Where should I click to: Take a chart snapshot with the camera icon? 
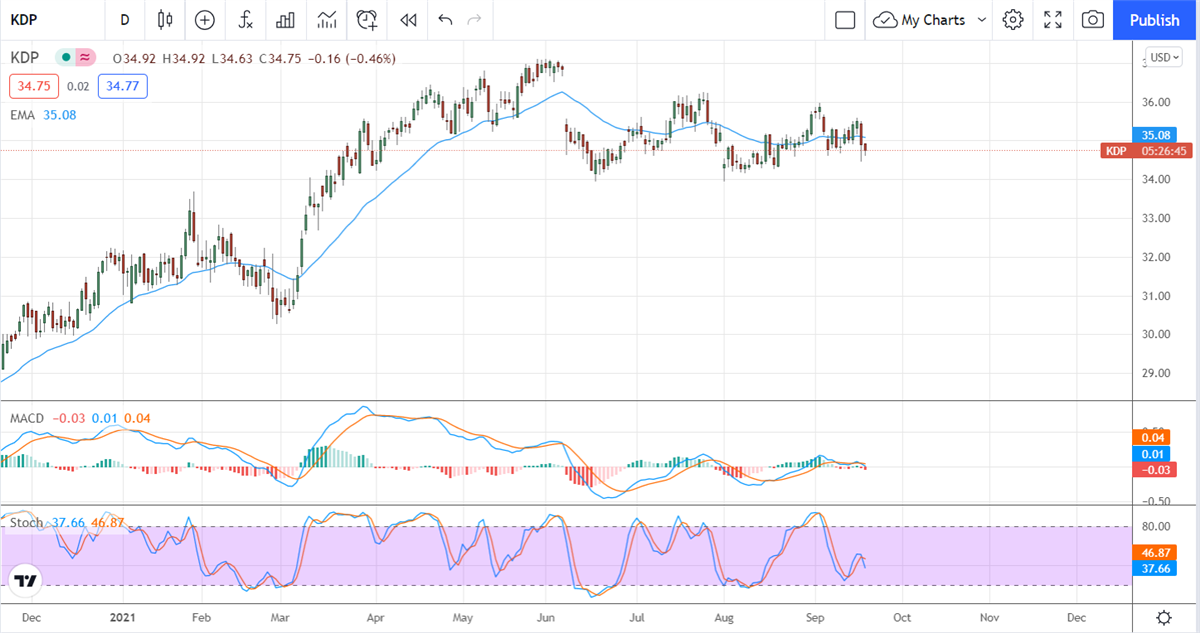point(1093,20)
